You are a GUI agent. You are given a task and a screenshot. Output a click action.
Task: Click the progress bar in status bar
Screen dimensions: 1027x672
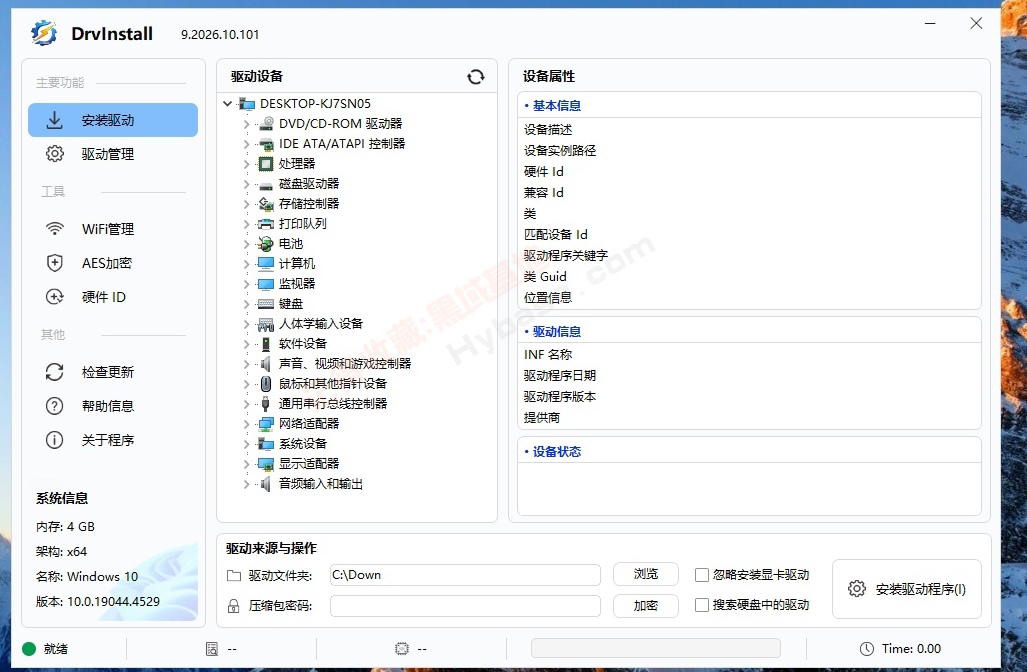pyautogui.click(x=656, y=648)
